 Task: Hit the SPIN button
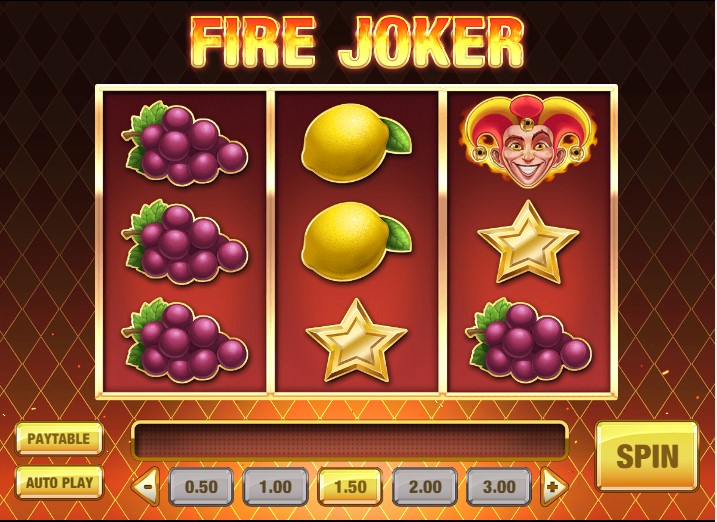(647, 456)
